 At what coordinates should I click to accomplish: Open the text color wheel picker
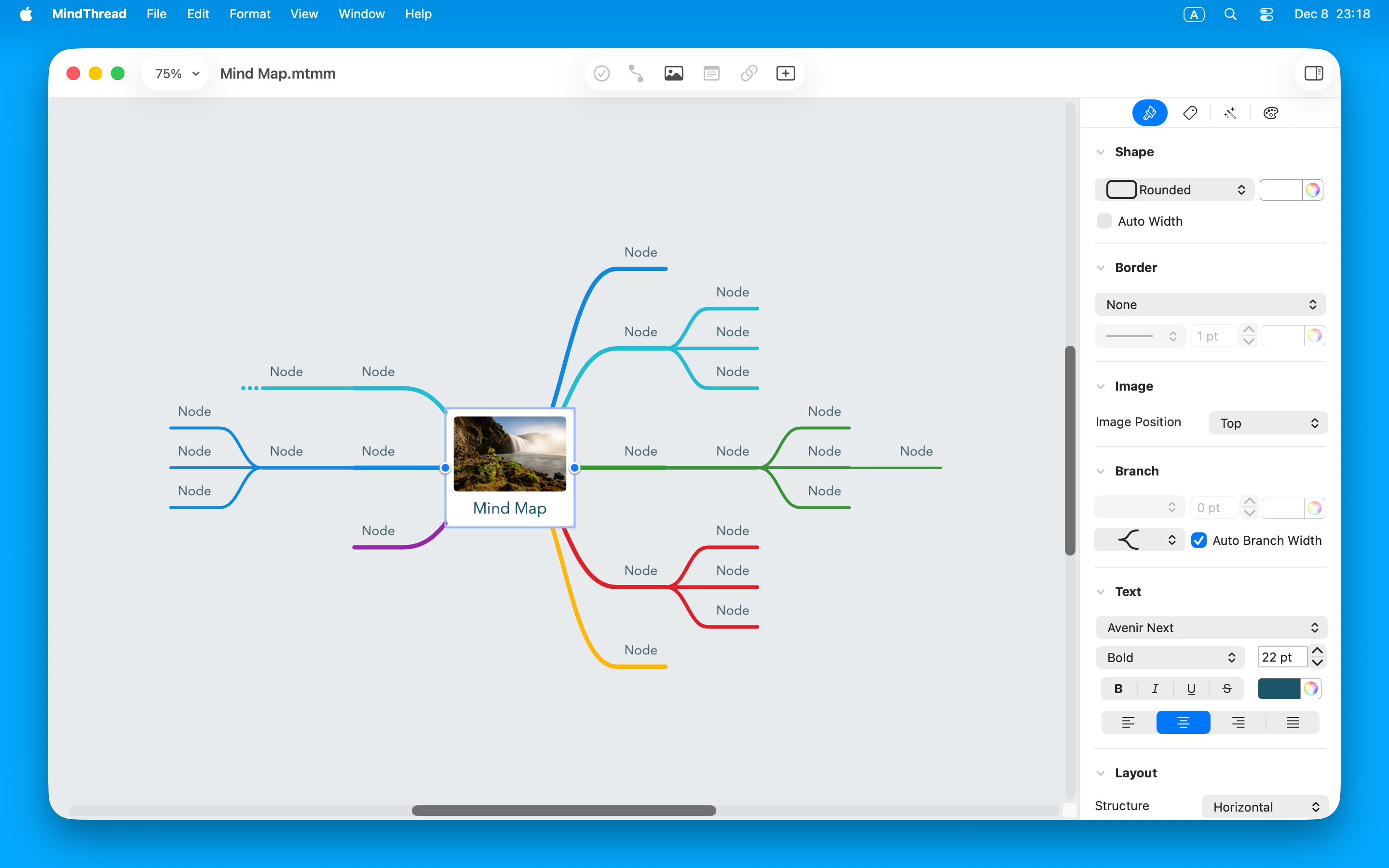[1310, 688]
